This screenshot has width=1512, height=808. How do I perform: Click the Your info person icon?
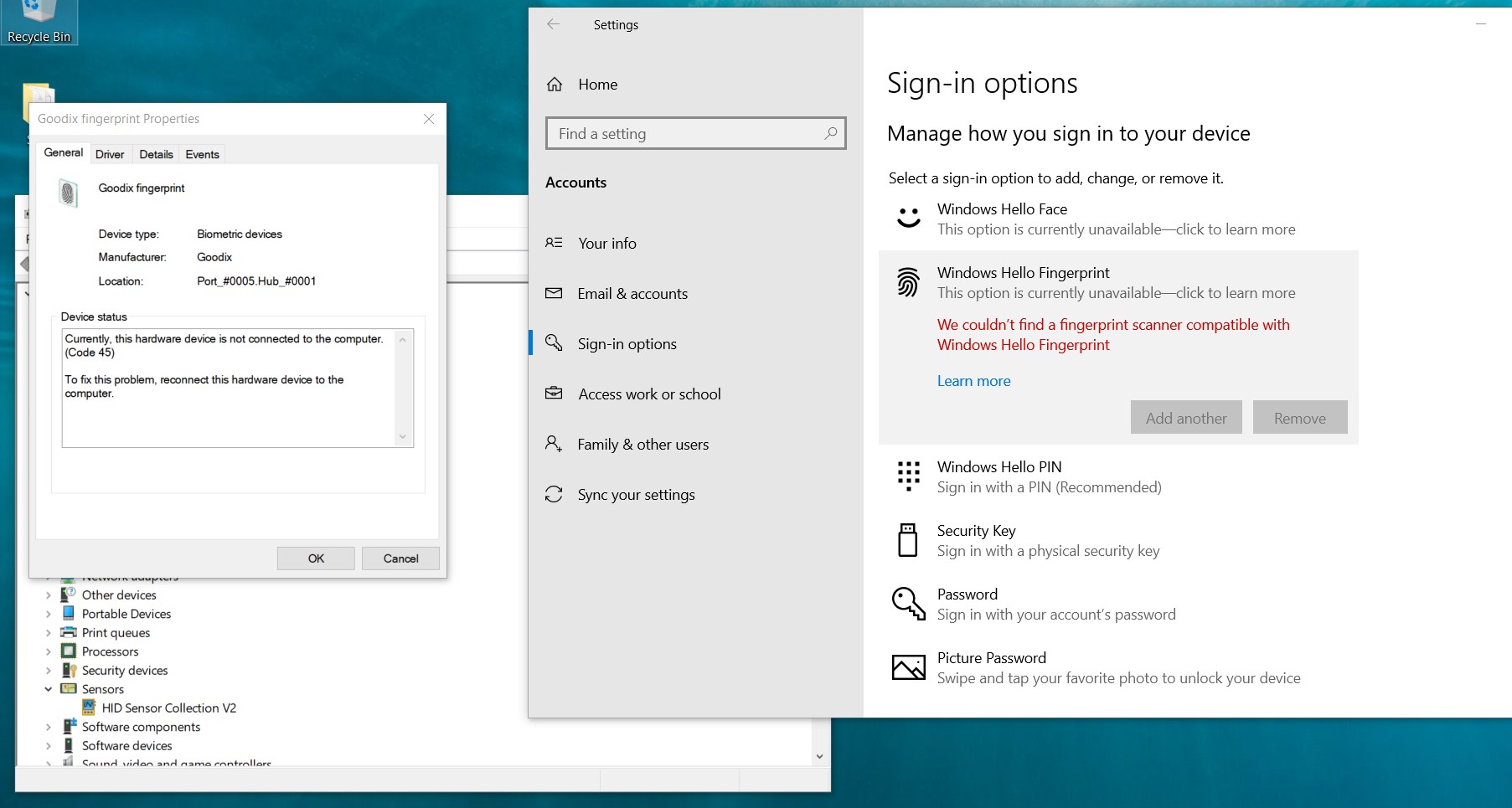554,243
